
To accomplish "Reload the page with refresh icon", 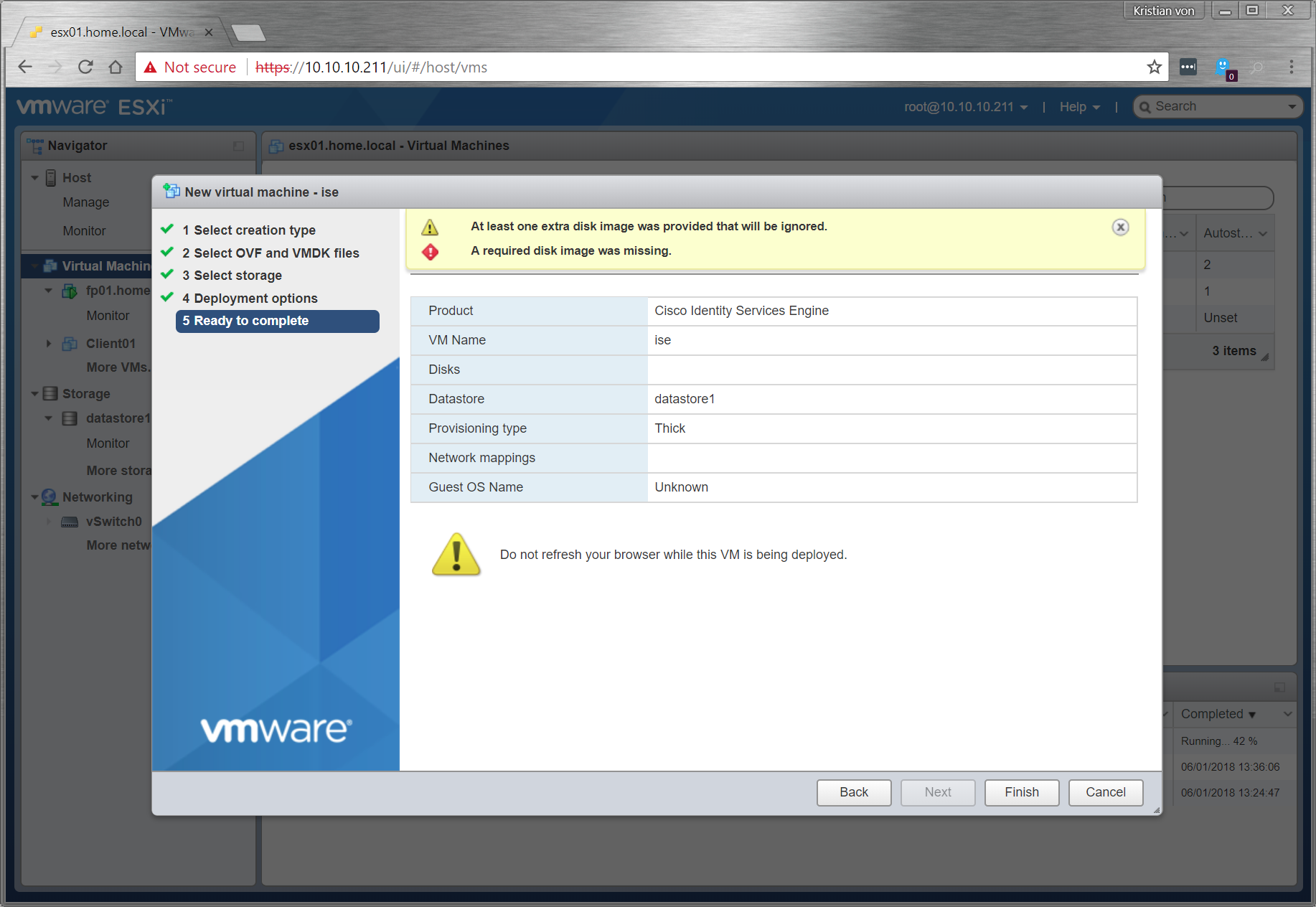I will click(85, 67).
